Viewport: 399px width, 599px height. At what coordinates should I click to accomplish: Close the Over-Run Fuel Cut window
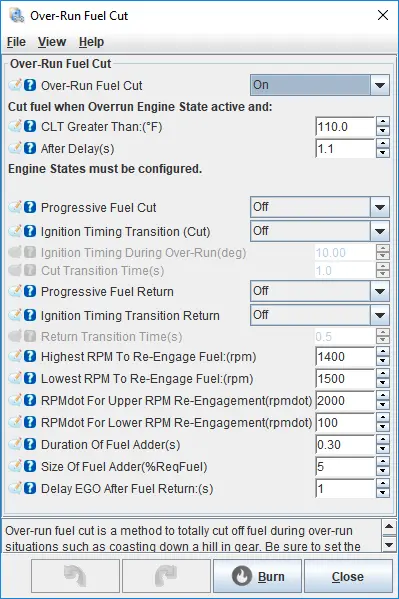pyautogui.click(x=383, y=15)
